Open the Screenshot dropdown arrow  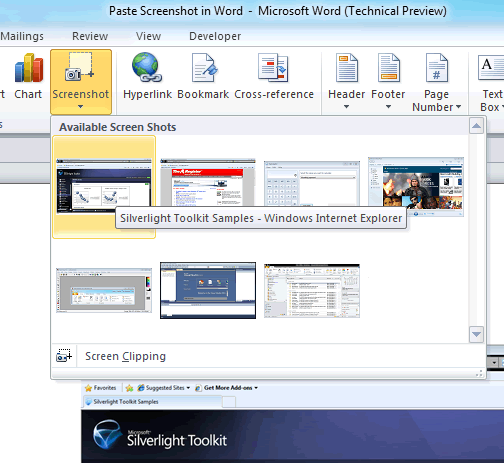(80, 107)
